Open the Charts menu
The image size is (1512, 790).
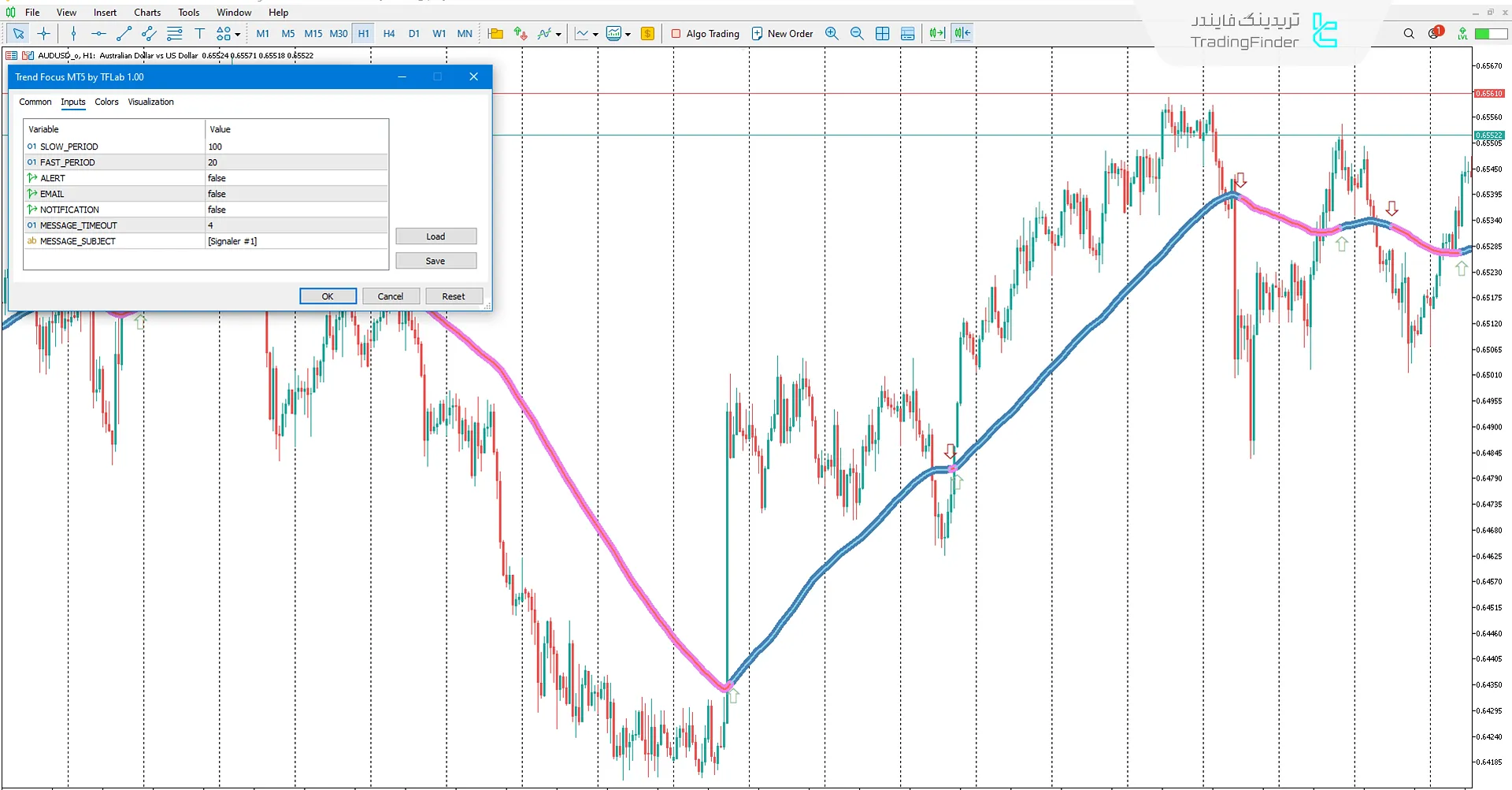pyautogui.click(x=146, y=12)
